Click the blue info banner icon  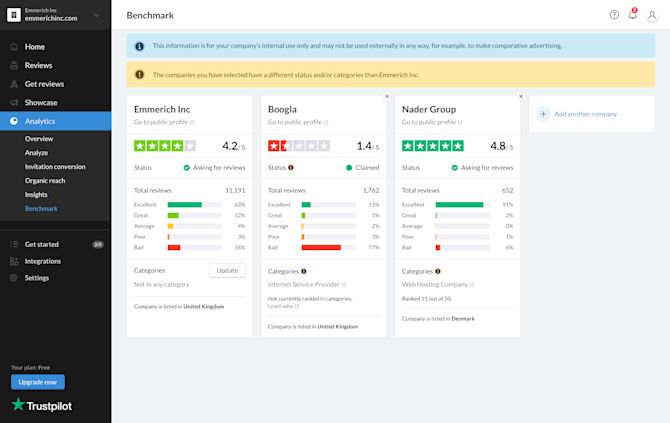[x=139, y=46]
